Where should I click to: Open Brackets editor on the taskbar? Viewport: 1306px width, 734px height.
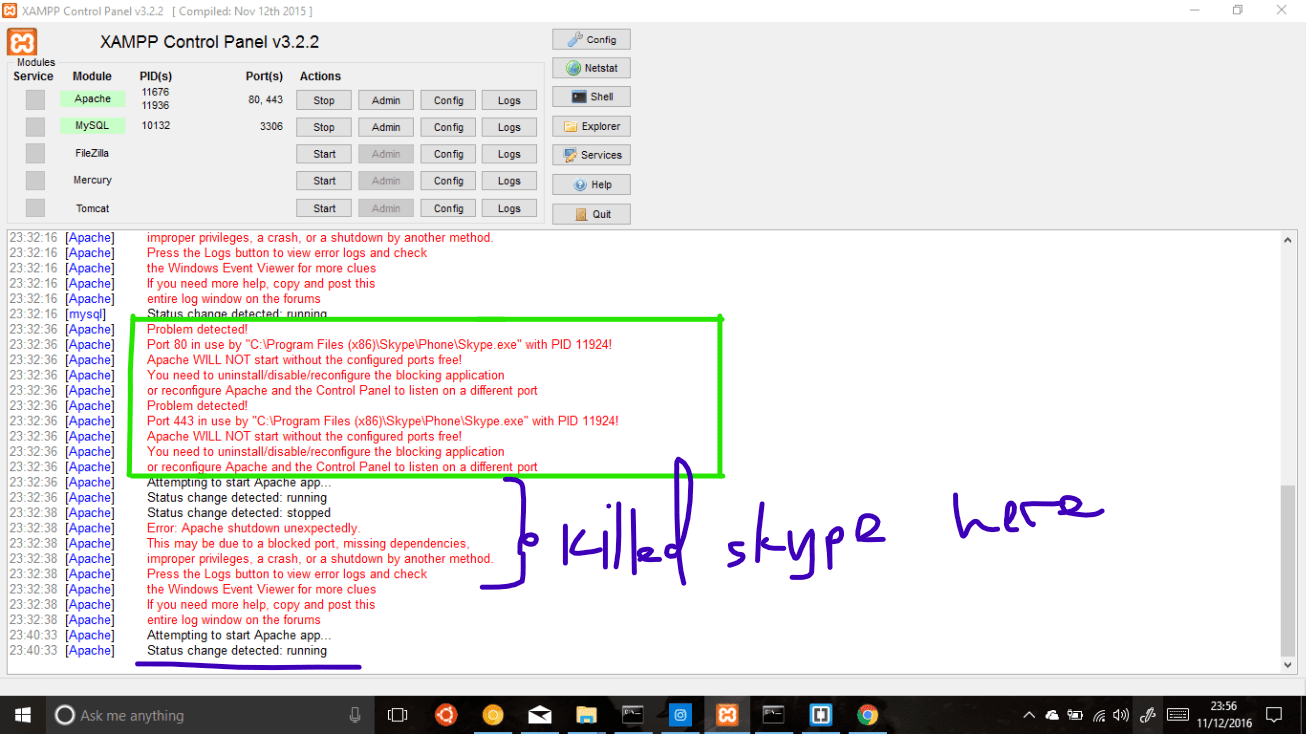point(821,715)
